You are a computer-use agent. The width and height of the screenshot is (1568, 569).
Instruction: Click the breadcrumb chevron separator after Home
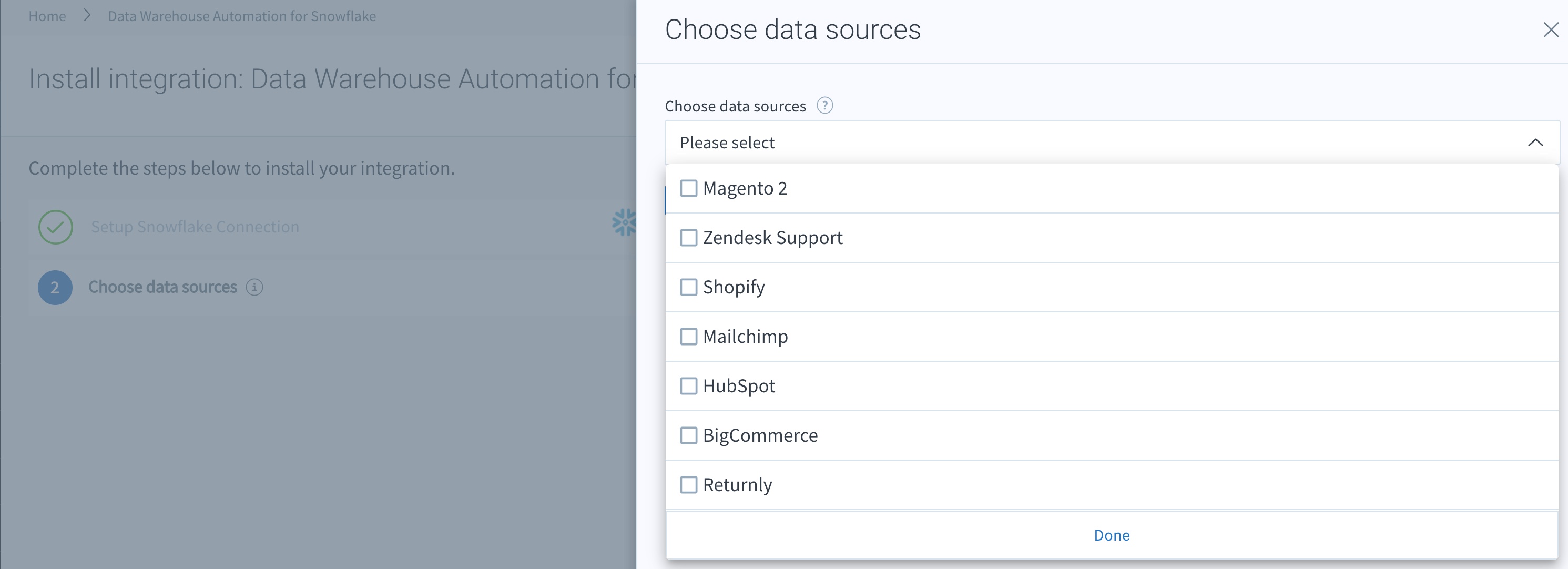[87, 15]
